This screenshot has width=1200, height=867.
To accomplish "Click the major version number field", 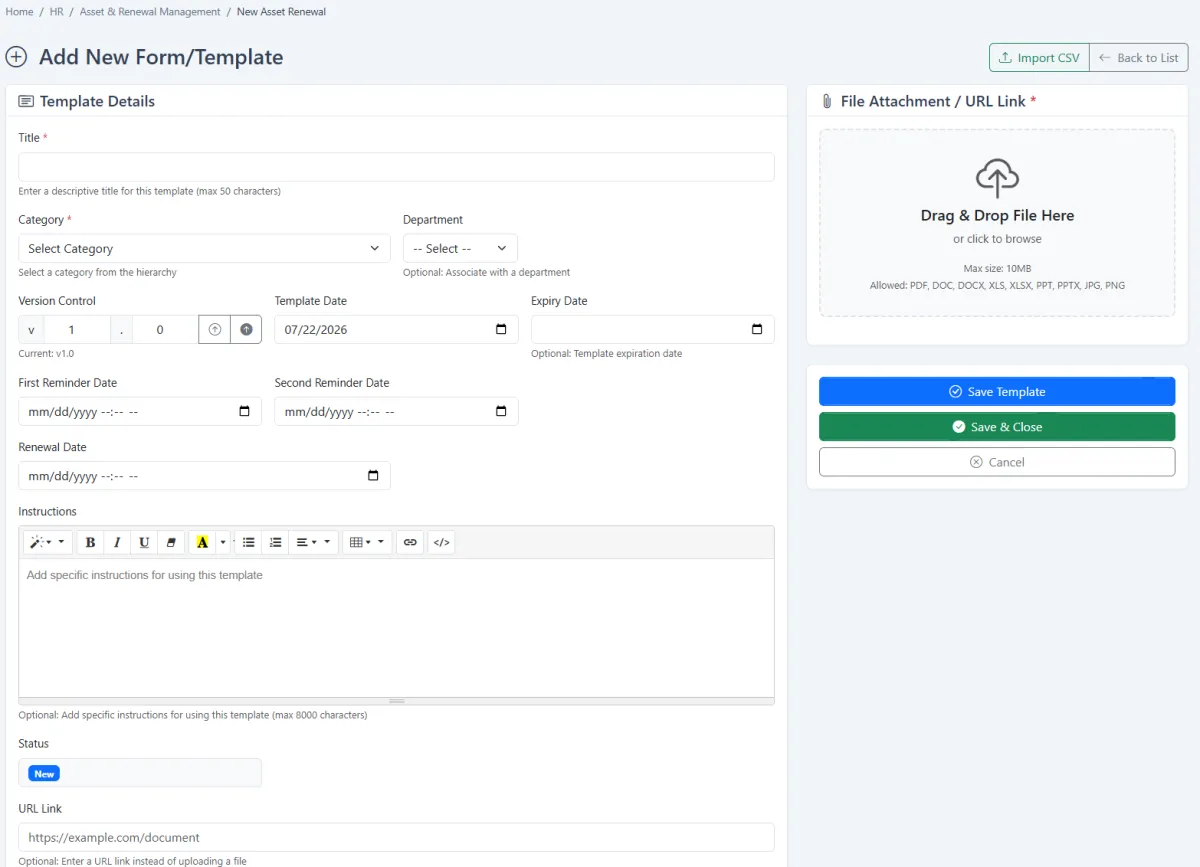I will (76, 329).
